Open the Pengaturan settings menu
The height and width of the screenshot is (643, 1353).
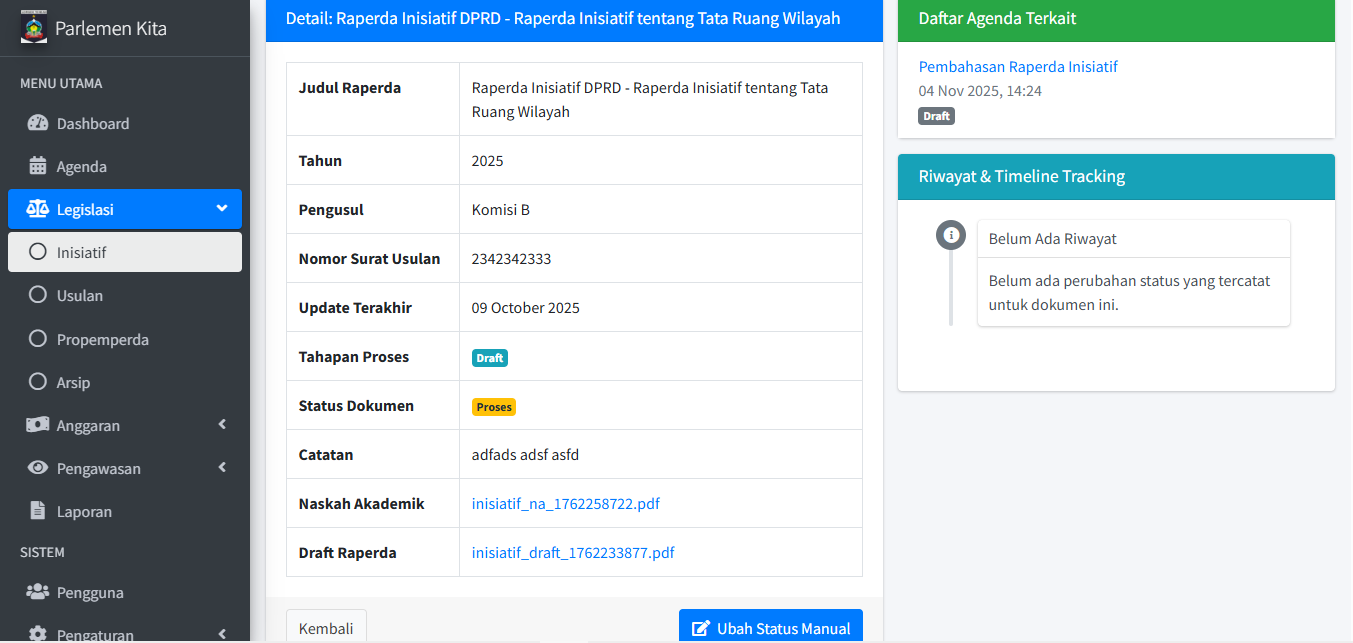pos(95,634)
